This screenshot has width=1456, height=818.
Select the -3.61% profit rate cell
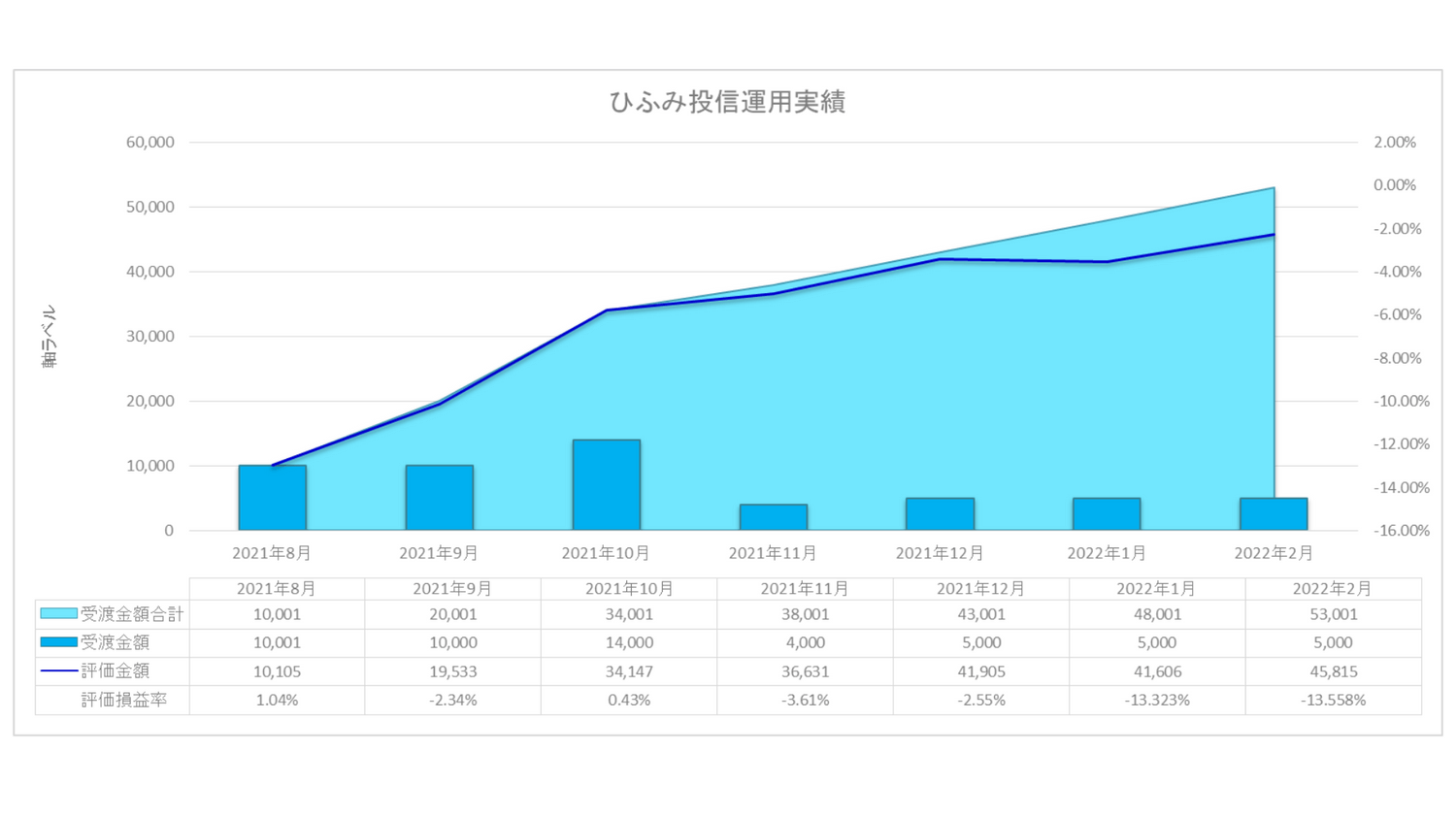(x=806, y=700)
